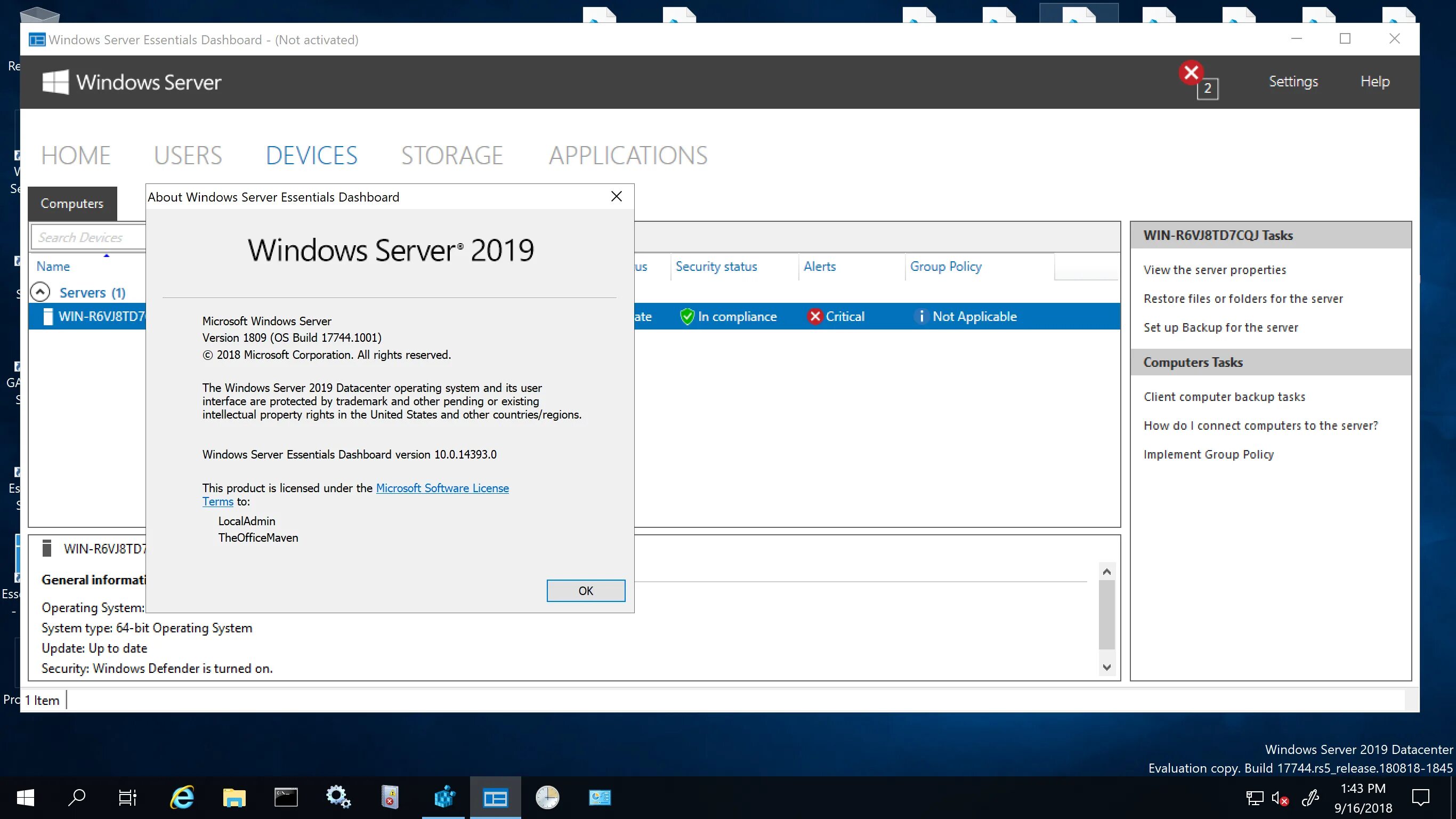Image resolution: width=1456 pixels, height=819 pixels.
Task: Click OK to close the About dialog
Action: point(585,590)
